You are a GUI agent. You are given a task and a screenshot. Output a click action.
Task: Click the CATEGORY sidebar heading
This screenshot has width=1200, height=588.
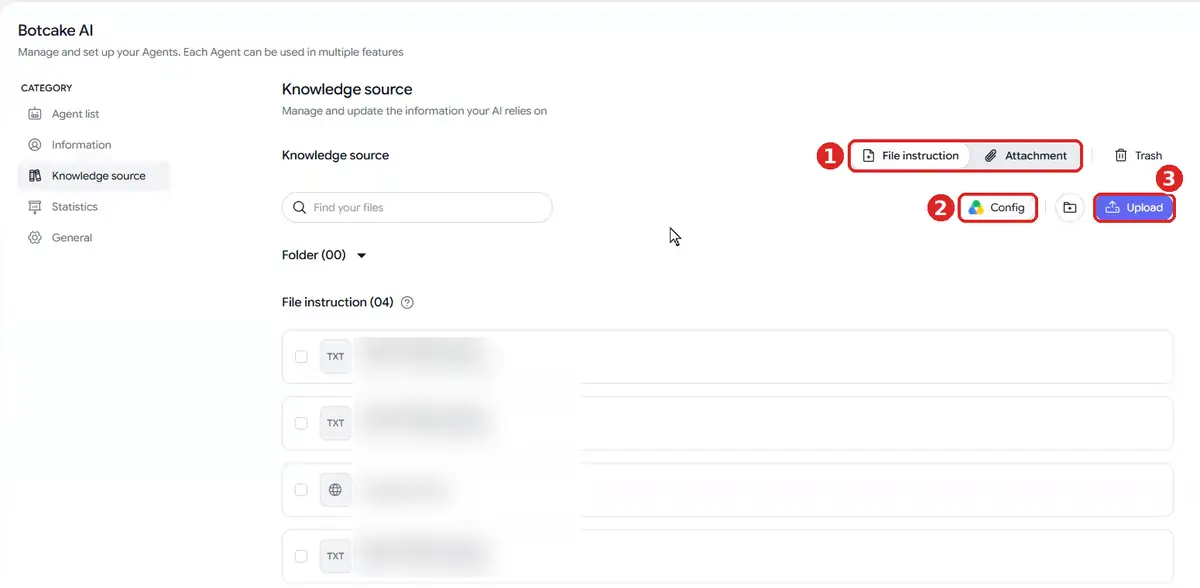(x=47, y=88)
